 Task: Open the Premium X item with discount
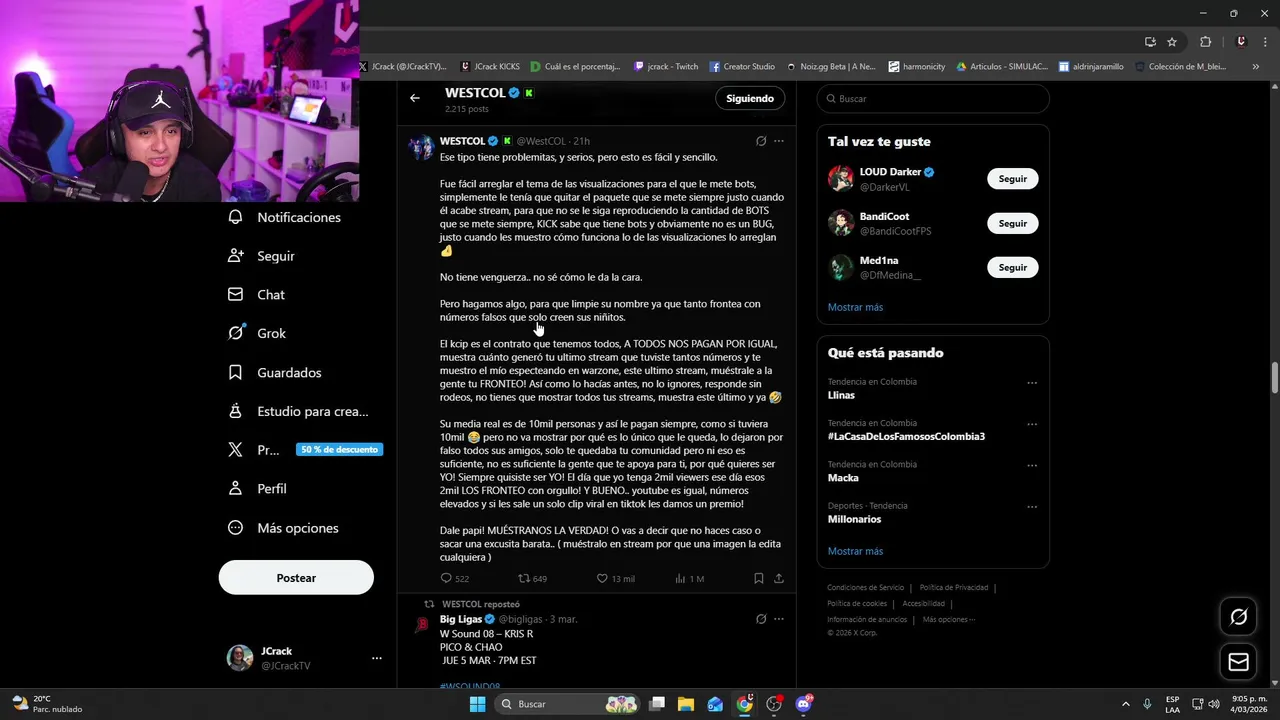tap(305, 450)
